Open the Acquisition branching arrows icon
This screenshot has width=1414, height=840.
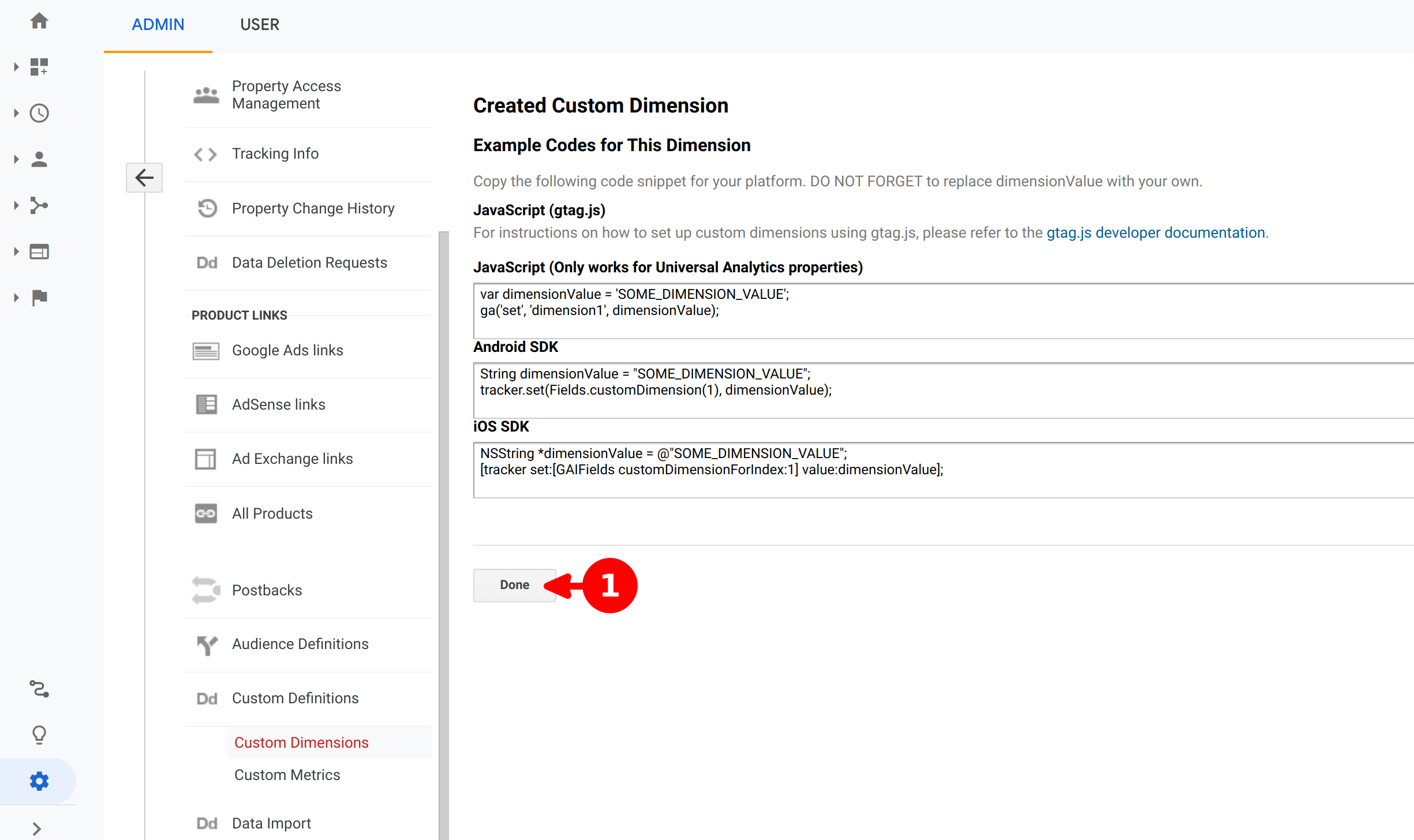point(39,205)
